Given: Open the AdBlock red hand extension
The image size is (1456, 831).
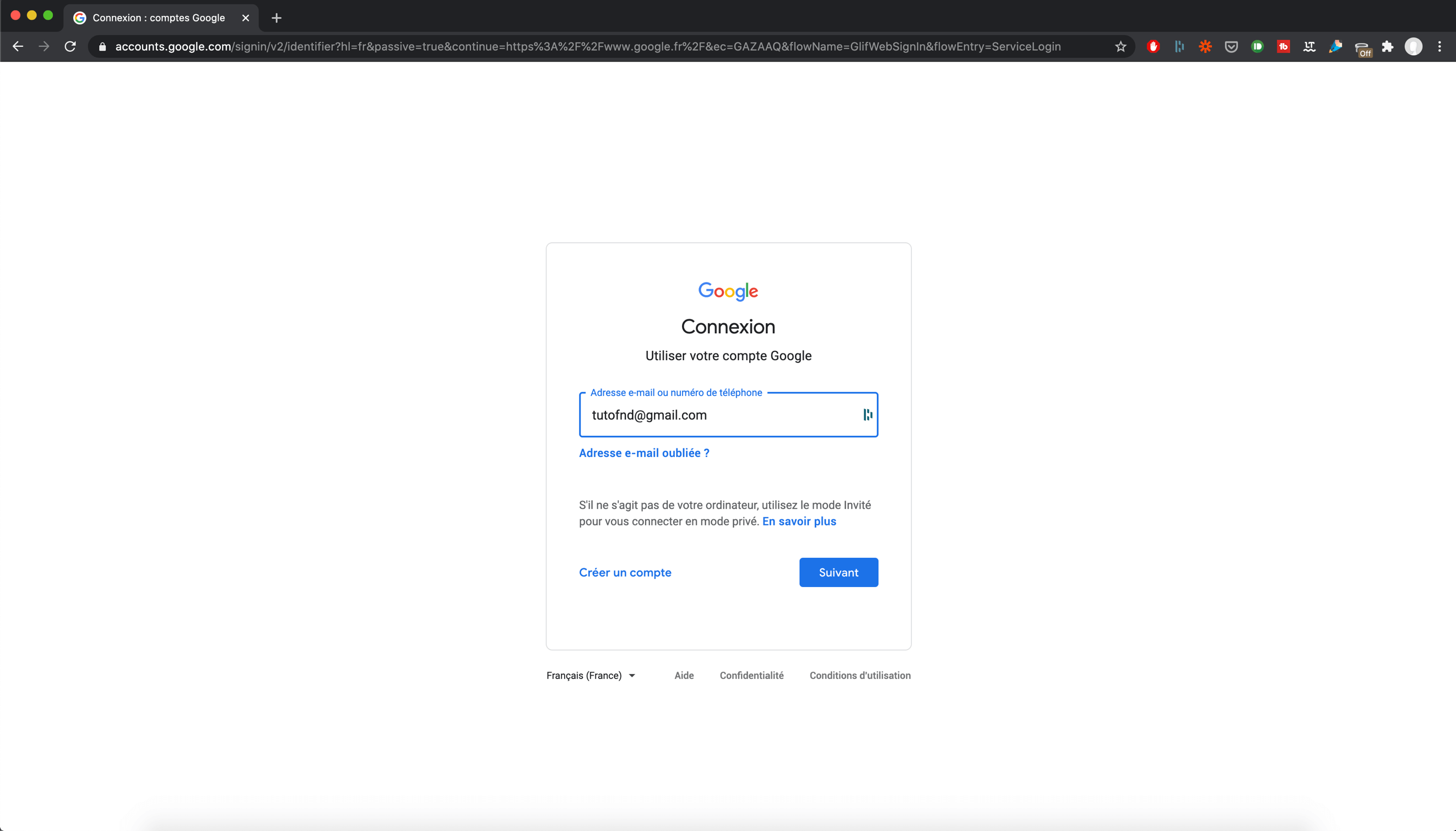Looking at the screenshot, I should click(x=1153, y=47).
